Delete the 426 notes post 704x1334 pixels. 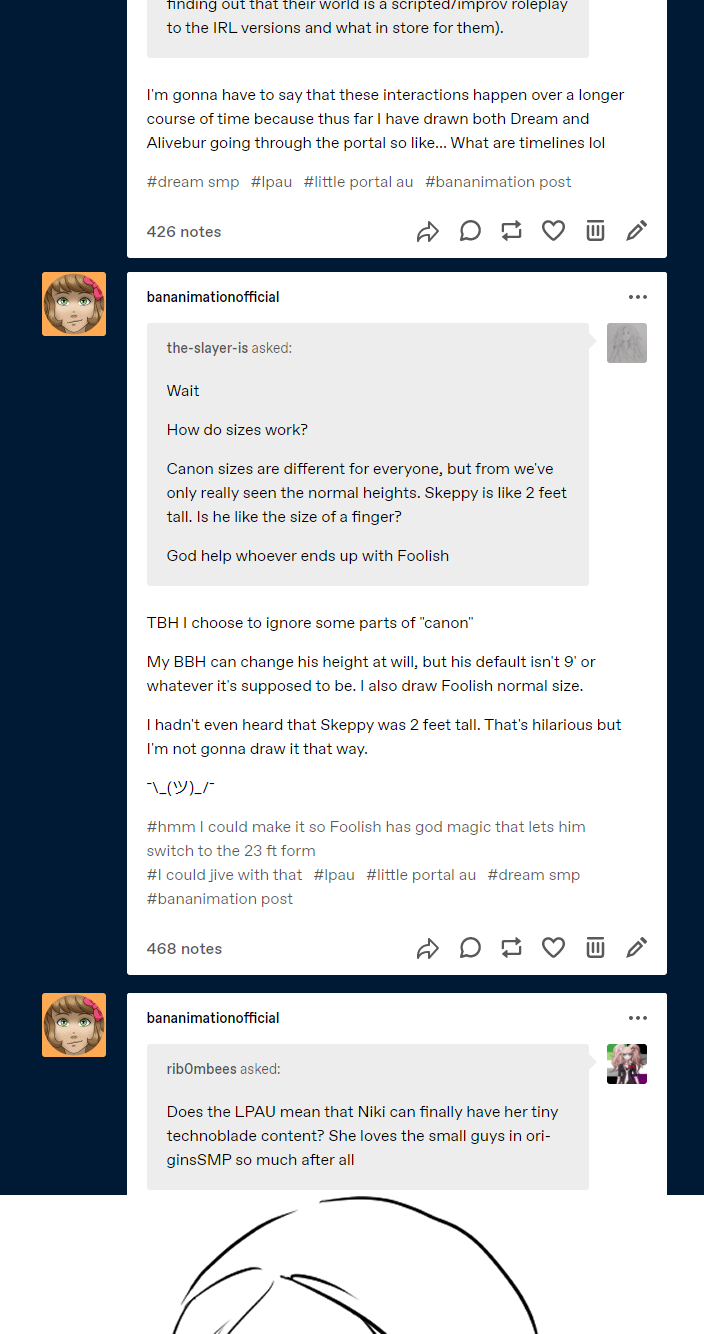point(595,231)
